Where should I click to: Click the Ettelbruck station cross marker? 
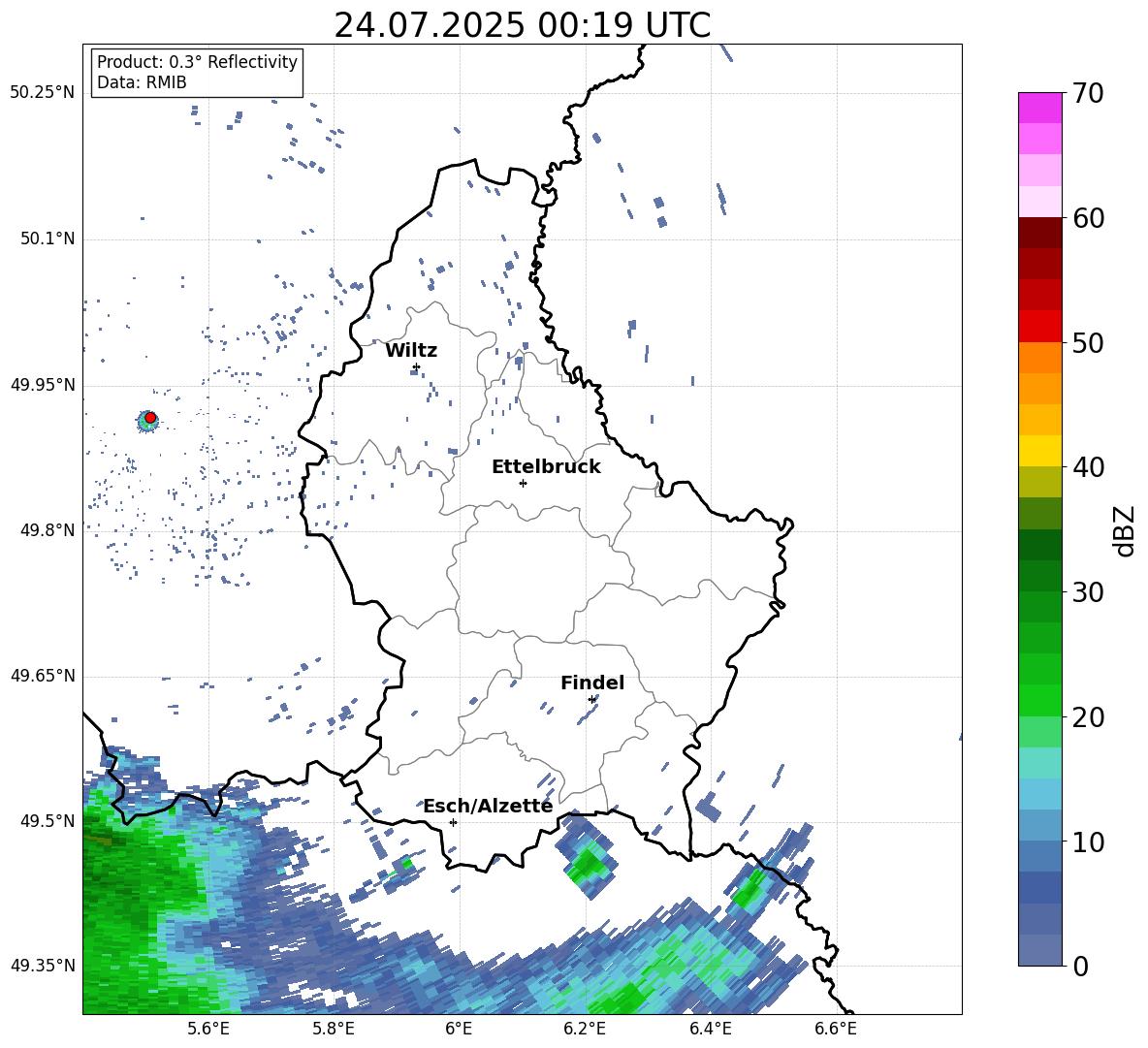[x=523, y=483]
